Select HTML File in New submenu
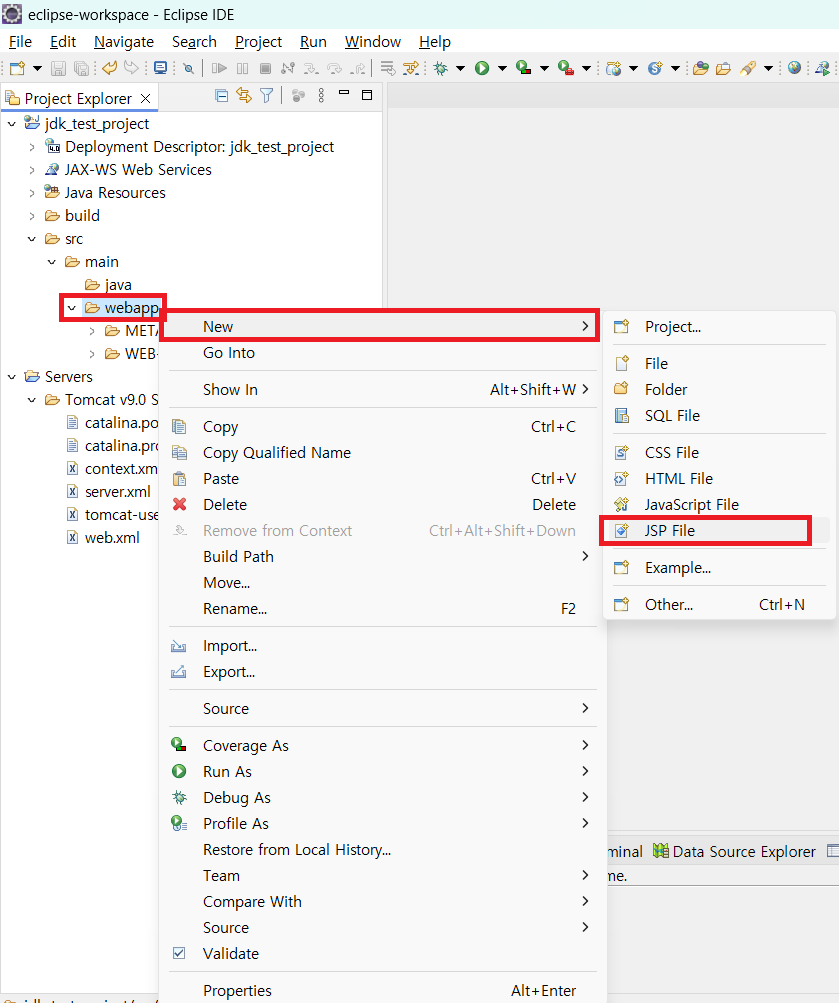This screenshot has height=1003, width=839. pyautogui.click(x=719, y=478)
